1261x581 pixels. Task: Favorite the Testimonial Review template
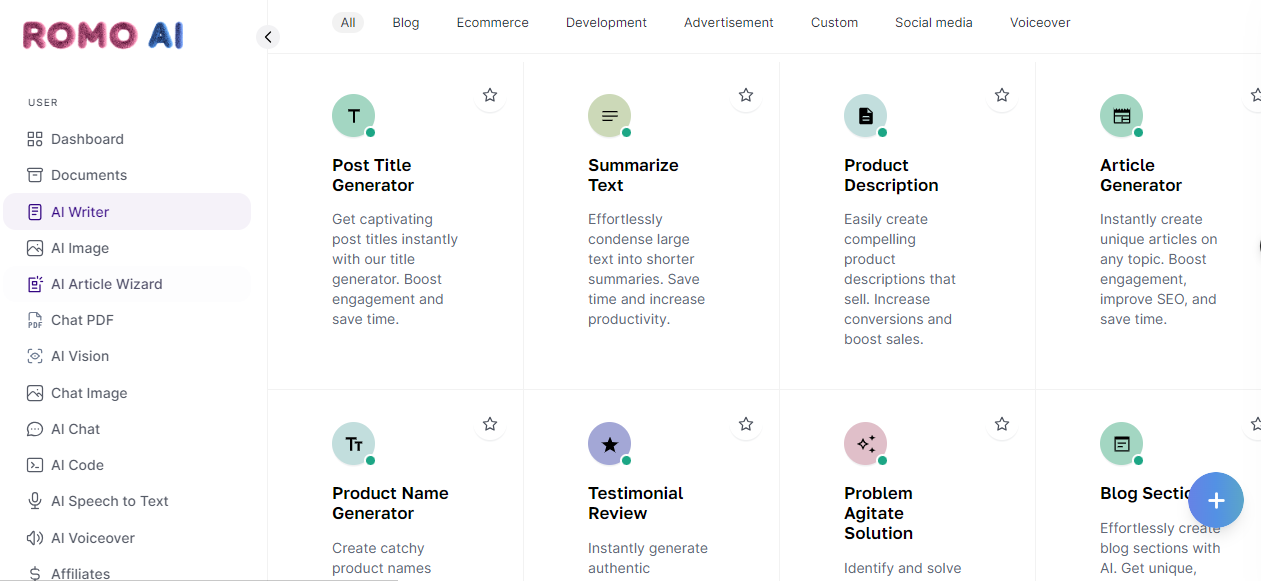point(746,424)
